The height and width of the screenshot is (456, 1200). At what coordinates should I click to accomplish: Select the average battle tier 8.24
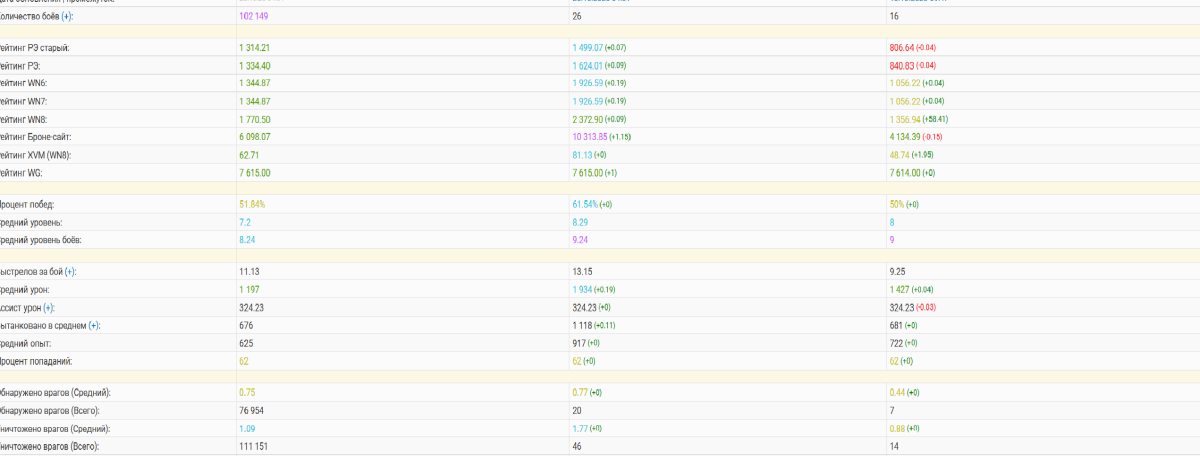pyautogui.click(x=247, y=240)
